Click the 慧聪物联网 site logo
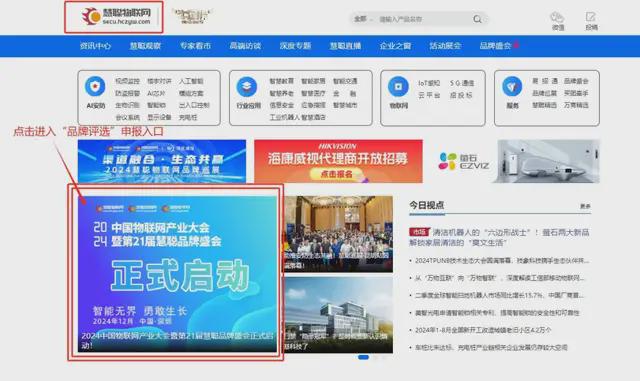The width and height of the screenshot is (640, 381). [x=117, y=17]
